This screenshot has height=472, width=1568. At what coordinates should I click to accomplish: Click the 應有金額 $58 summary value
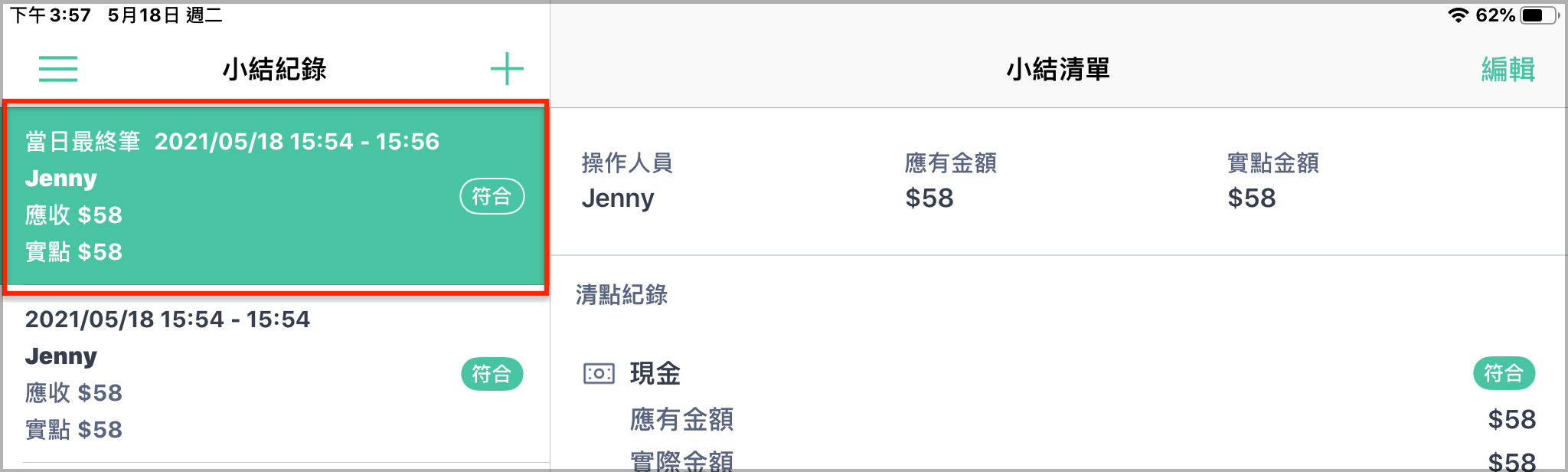[929, 198]
